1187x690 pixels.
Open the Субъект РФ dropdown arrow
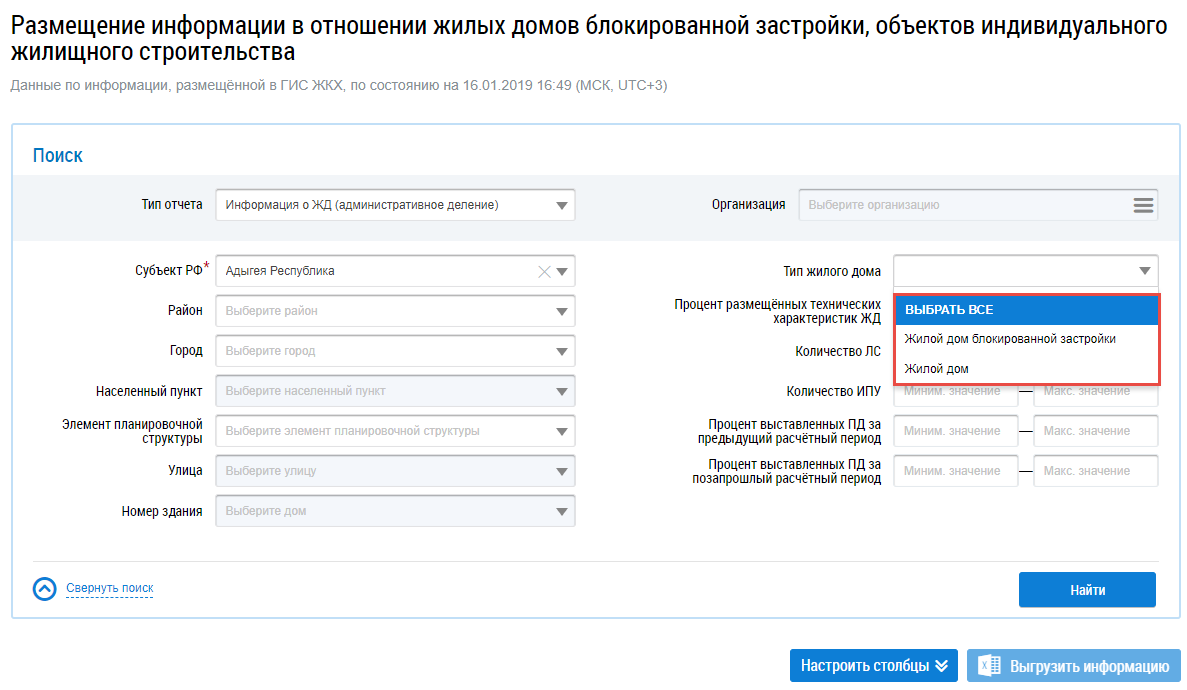(x=562, y=271)
